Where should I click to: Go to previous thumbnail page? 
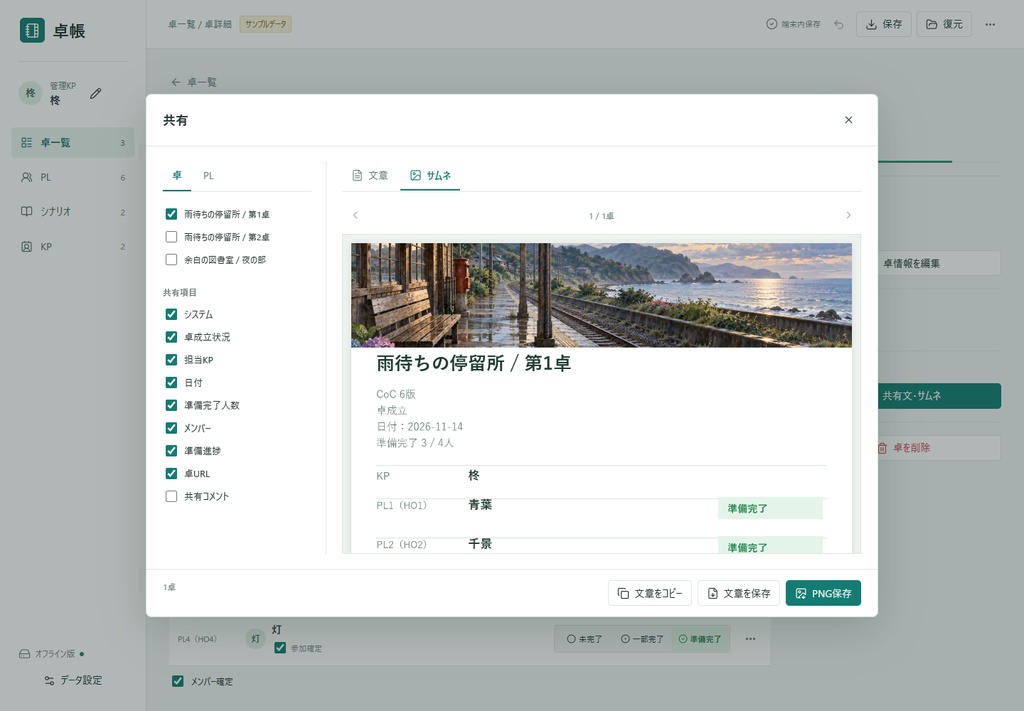coord(355,215)
